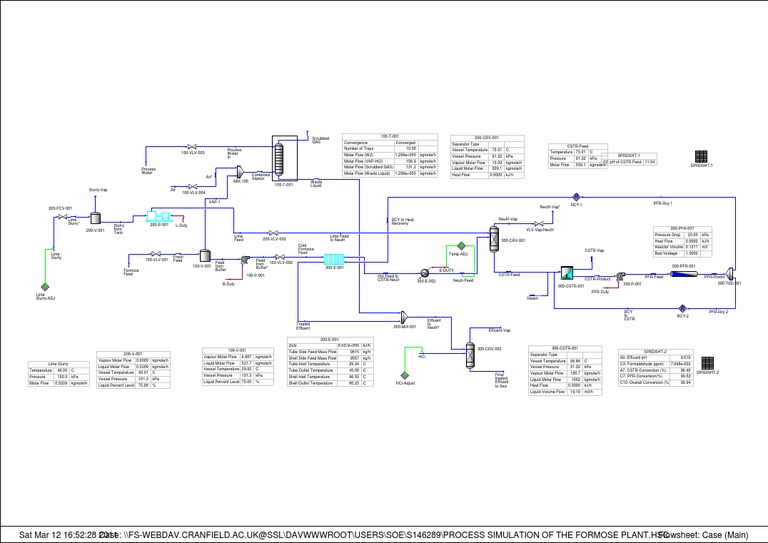
Task: Click the 300-CRV-001 table title
Action: pos(487,138)
